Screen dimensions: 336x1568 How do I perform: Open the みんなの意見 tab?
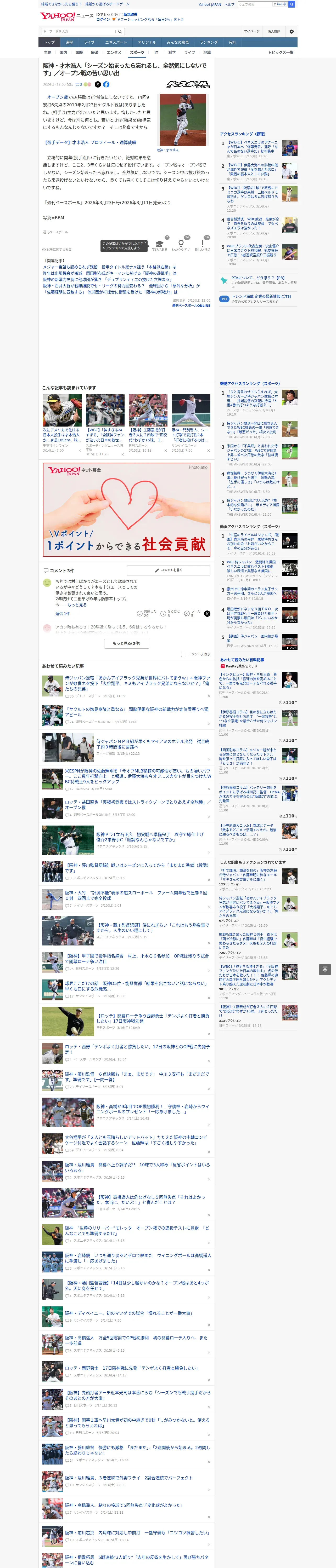click(177, 43)
